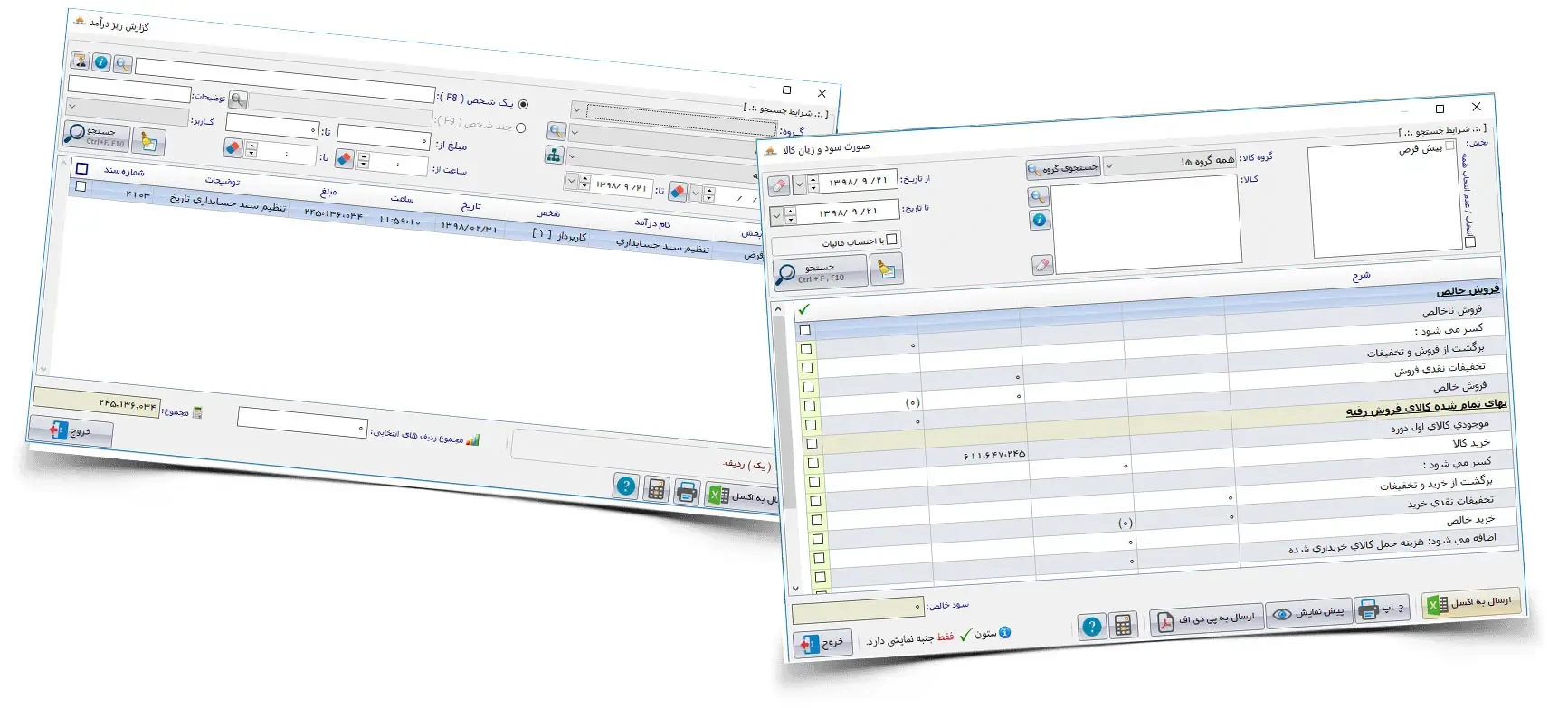Click the organization tree icon in the income report
The image size is (1568, 708).
554,155
